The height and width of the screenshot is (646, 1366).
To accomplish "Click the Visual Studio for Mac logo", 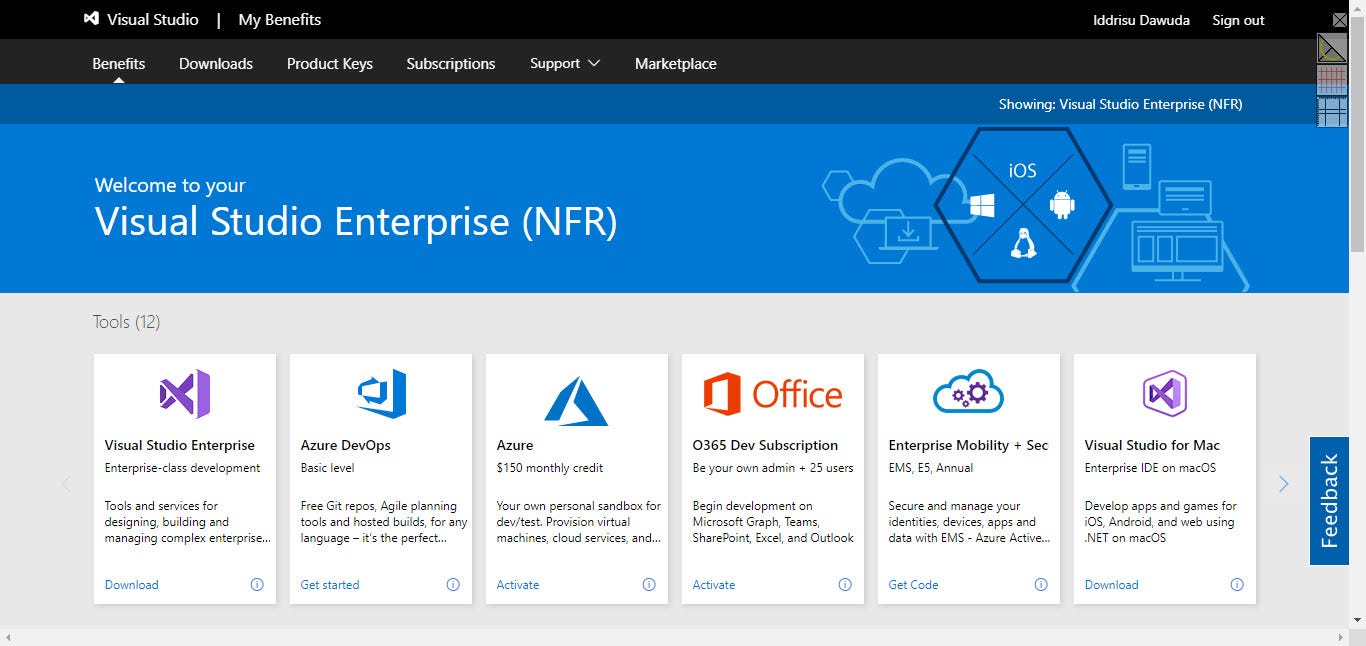I will (x=1164, y=393).
